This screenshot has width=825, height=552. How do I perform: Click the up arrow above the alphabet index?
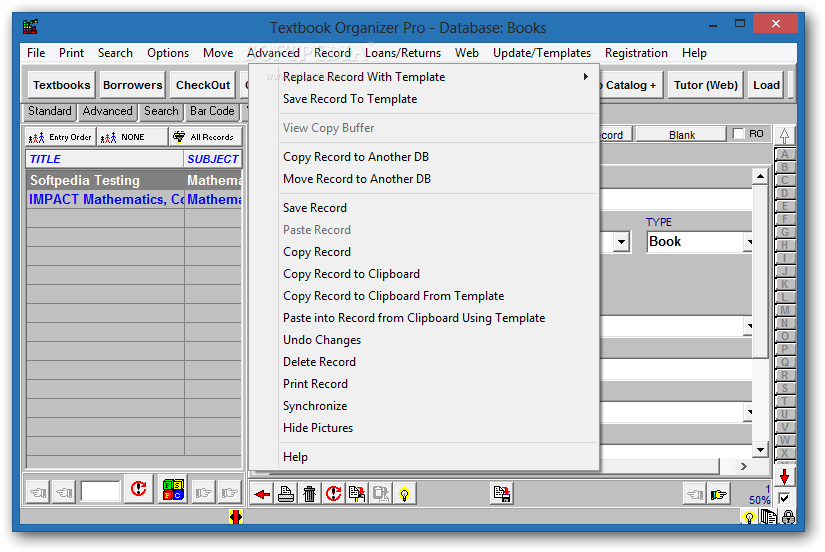coord(784,135)
